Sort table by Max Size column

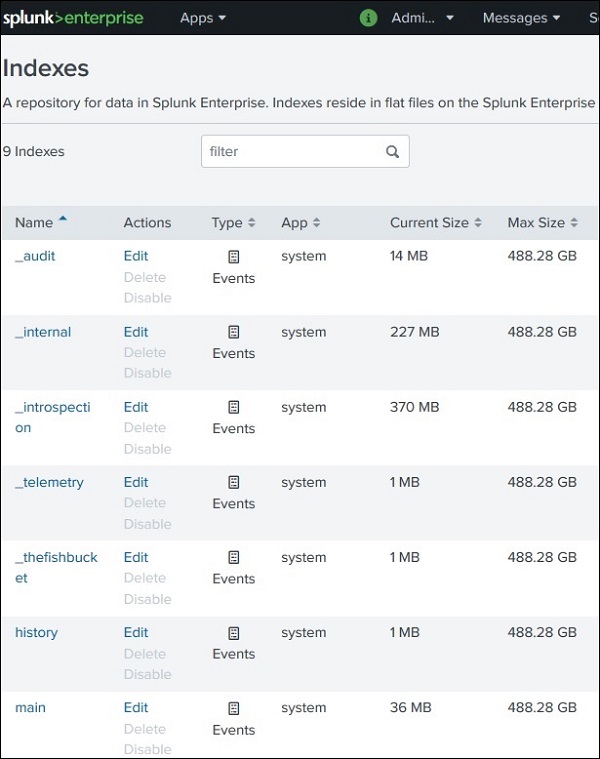[542, 223]
